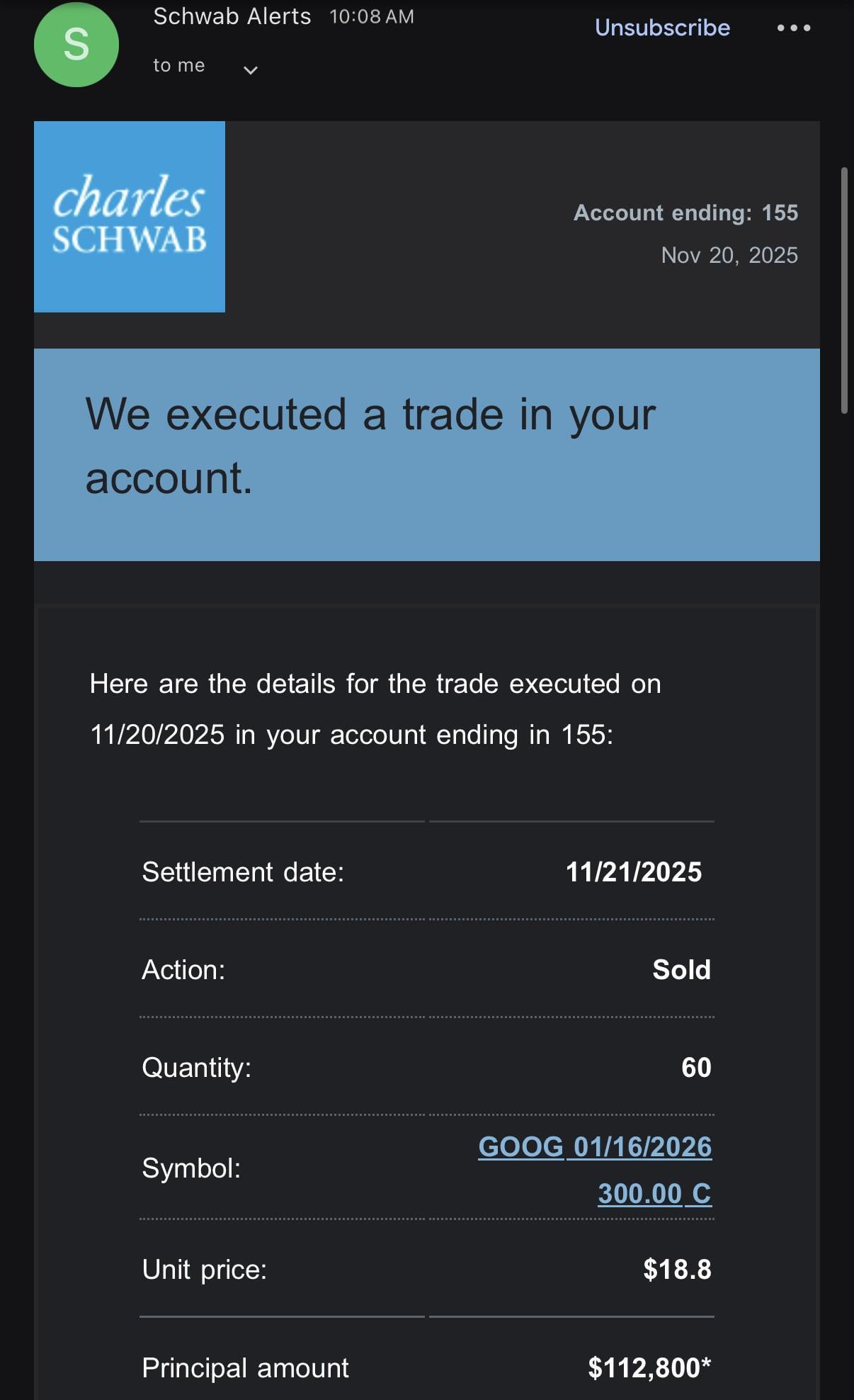Click the Nov 20, 2025 date text
The width and height of the screenshot is (854, 1400).
click(x=729, y=255)
